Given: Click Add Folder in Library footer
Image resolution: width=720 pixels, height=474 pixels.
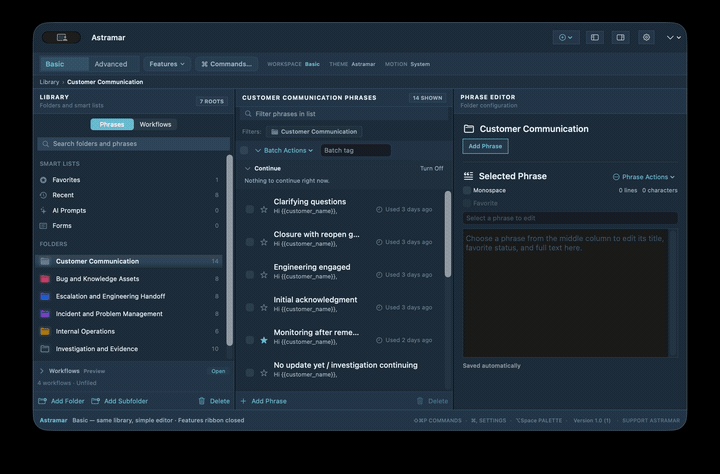Looking at the screenshot, I should (x=62, y=401).
